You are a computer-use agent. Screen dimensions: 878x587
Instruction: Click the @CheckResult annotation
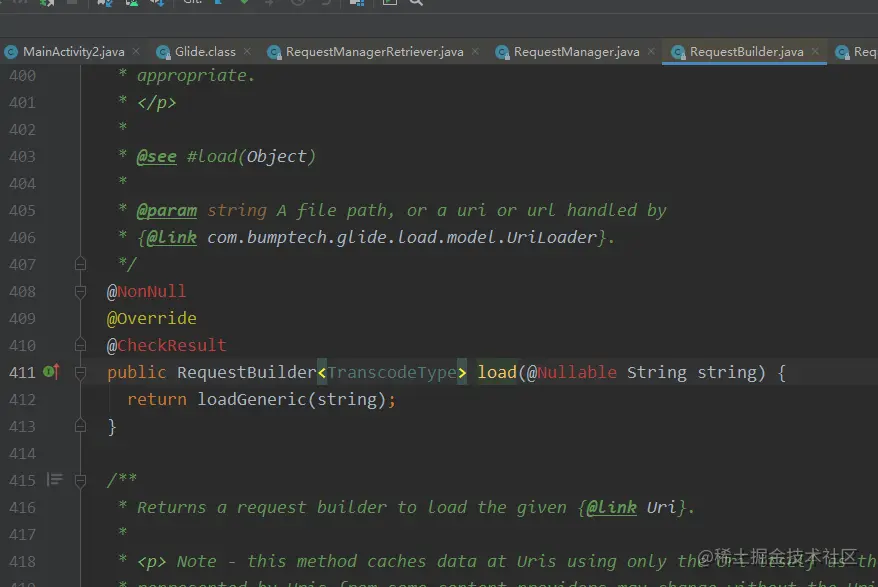(167, 345)
